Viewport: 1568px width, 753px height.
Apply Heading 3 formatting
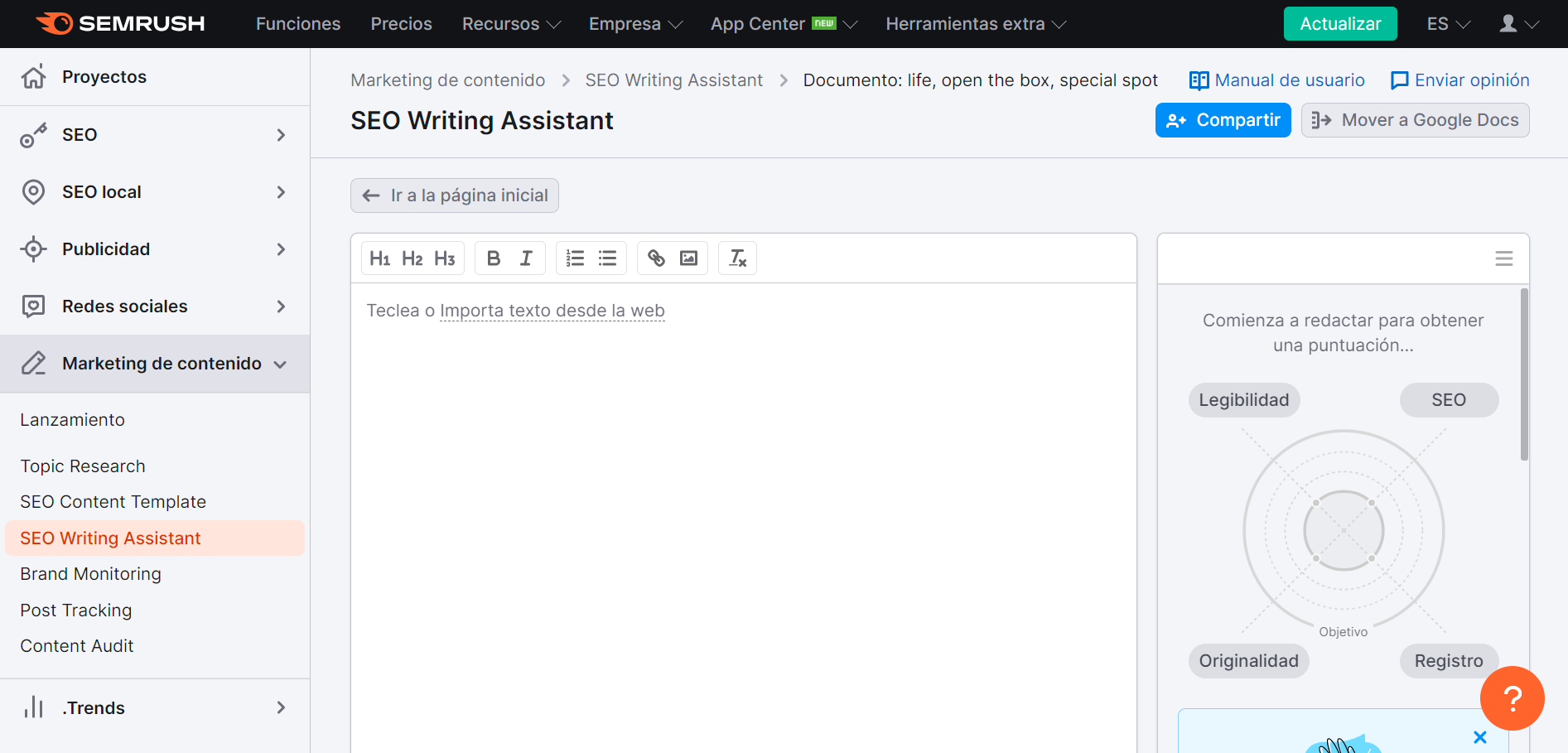pyautogui.click(x=445, y=258)
